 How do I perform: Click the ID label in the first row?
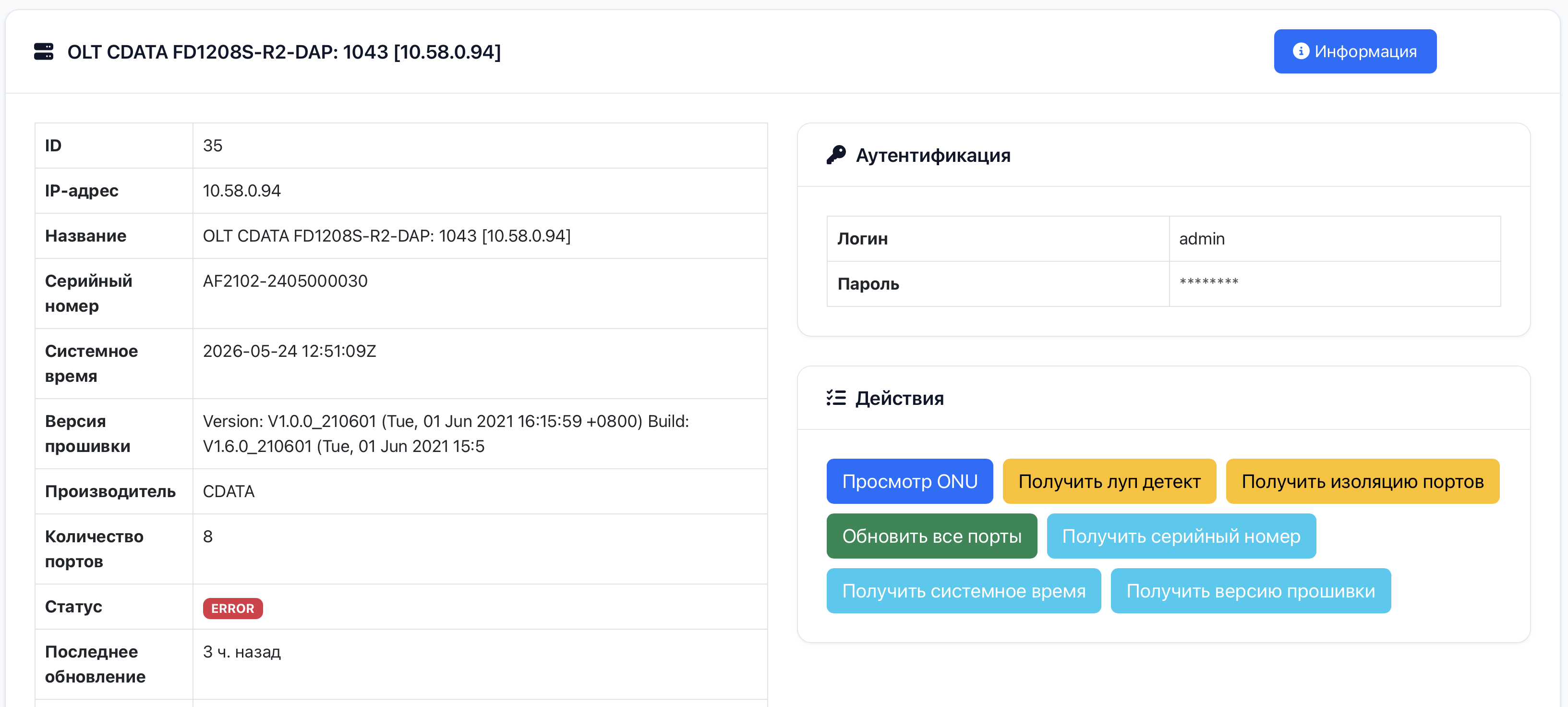point(53,146)
